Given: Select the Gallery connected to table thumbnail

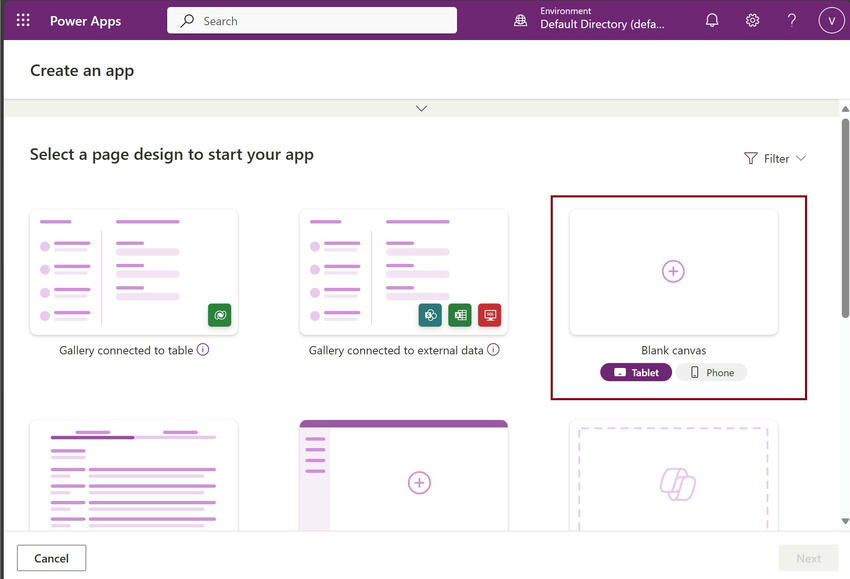Looking at the screenshot, I should click(x=134, y=272).
